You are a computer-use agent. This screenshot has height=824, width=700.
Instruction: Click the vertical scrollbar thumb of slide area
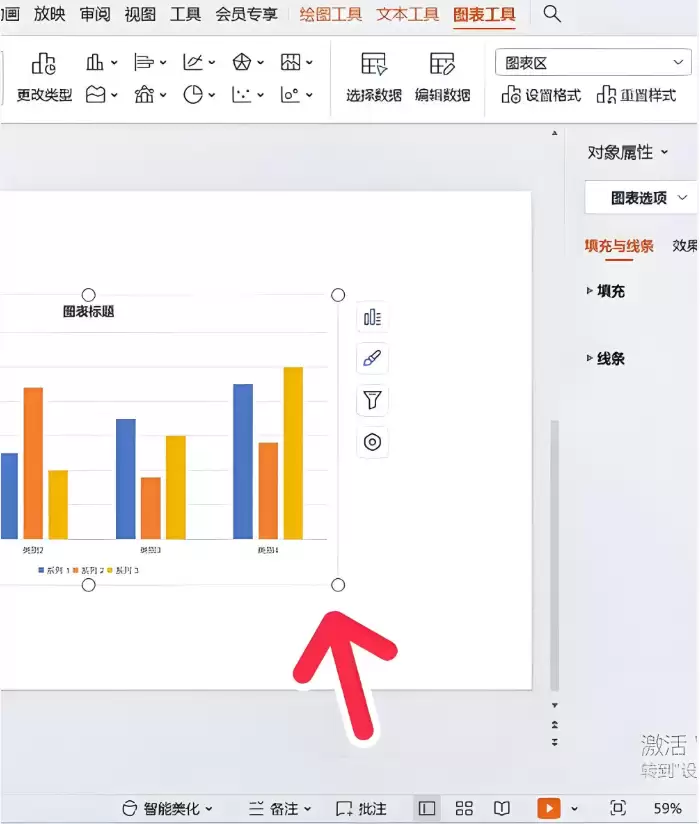tap(554, 555)
